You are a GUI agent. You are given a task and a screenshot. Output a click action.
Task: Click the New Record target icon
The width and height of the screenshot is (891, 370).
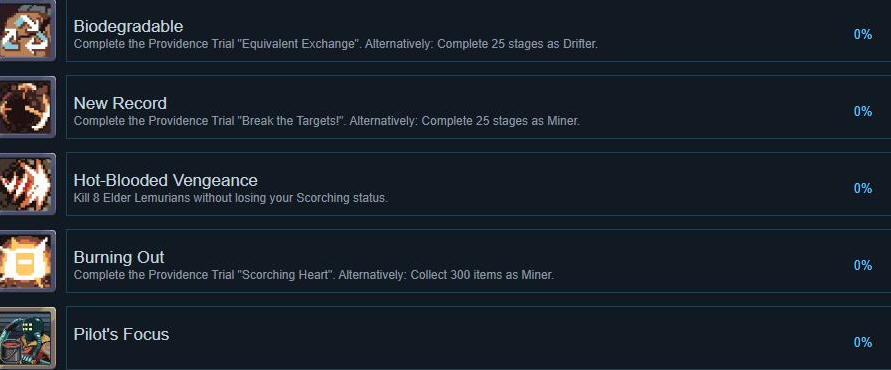pos(27,107)
